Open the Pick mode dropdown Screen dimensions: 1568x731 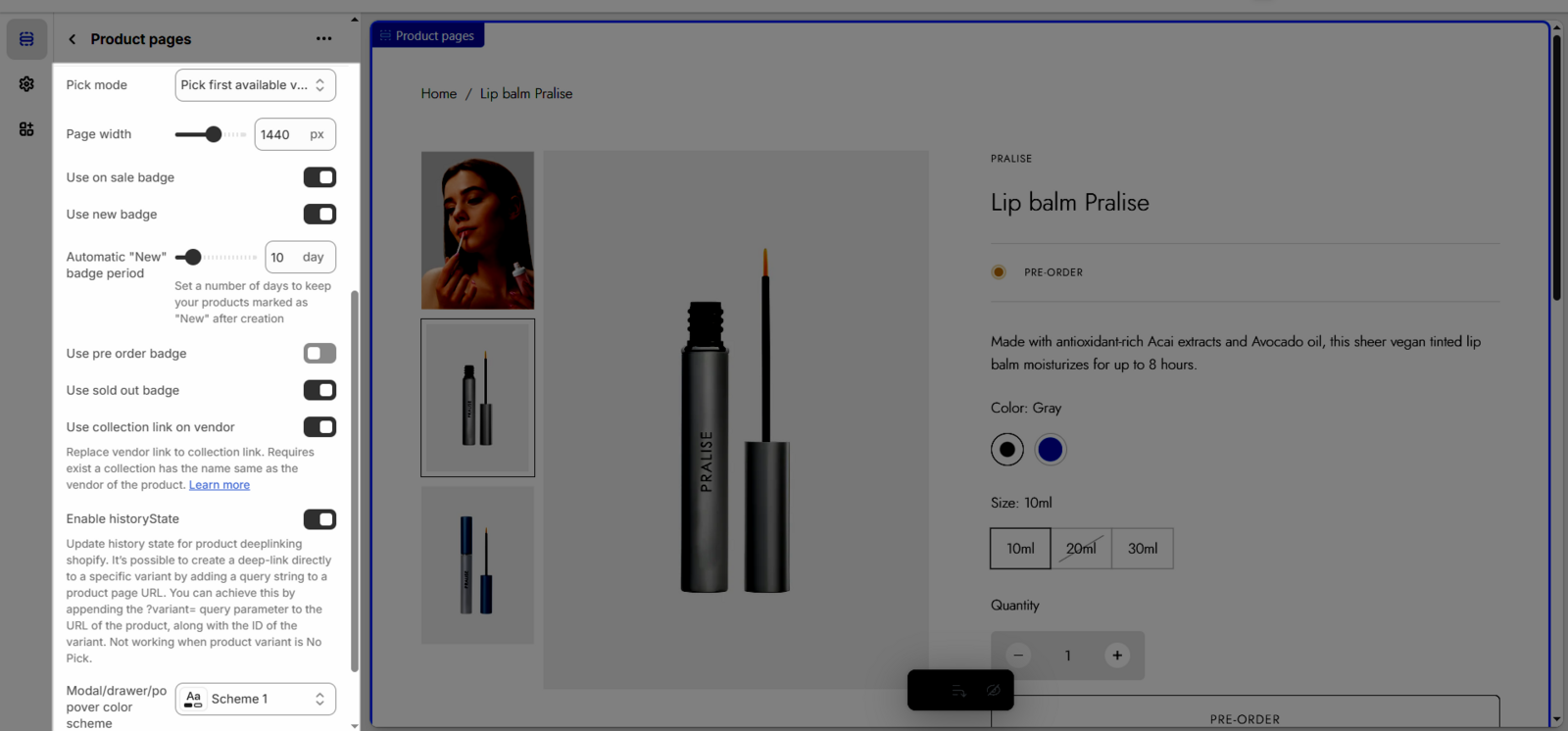pyautogui.click(x=255, y=85)
